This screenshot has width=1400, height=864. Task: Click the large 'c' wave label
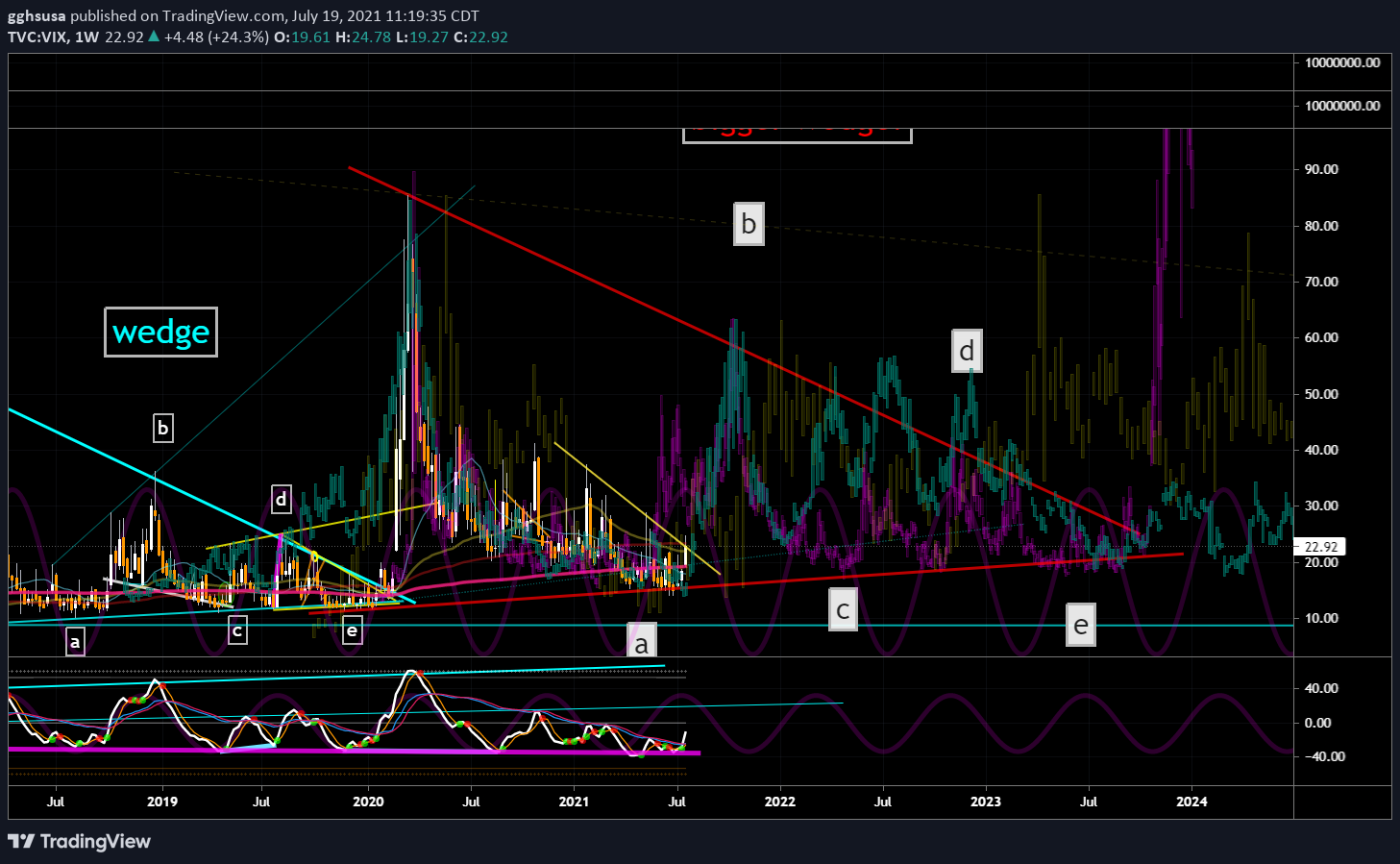(x=843, y=609)
